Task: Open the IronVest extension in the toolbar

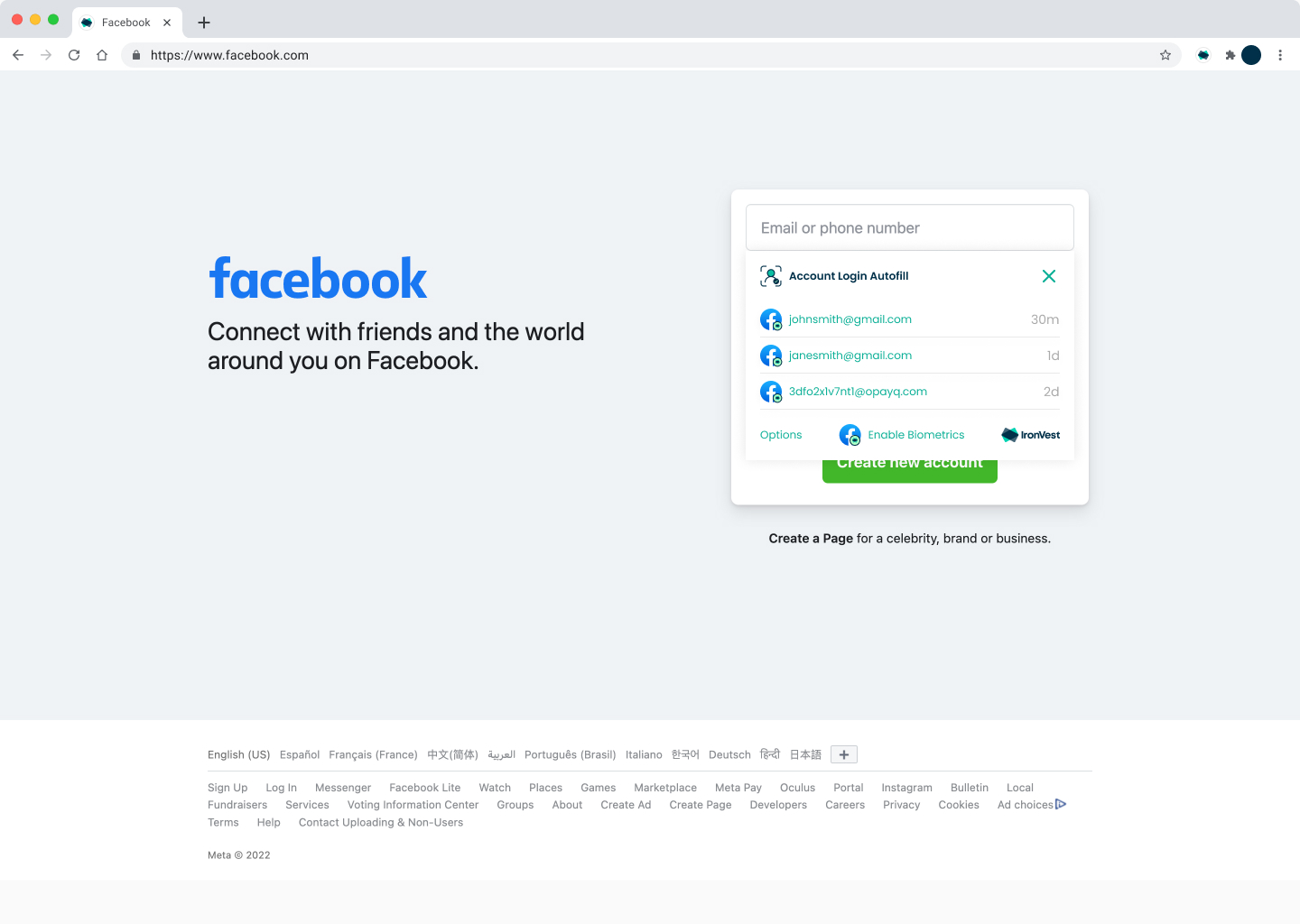Action: coord(1203,55)
